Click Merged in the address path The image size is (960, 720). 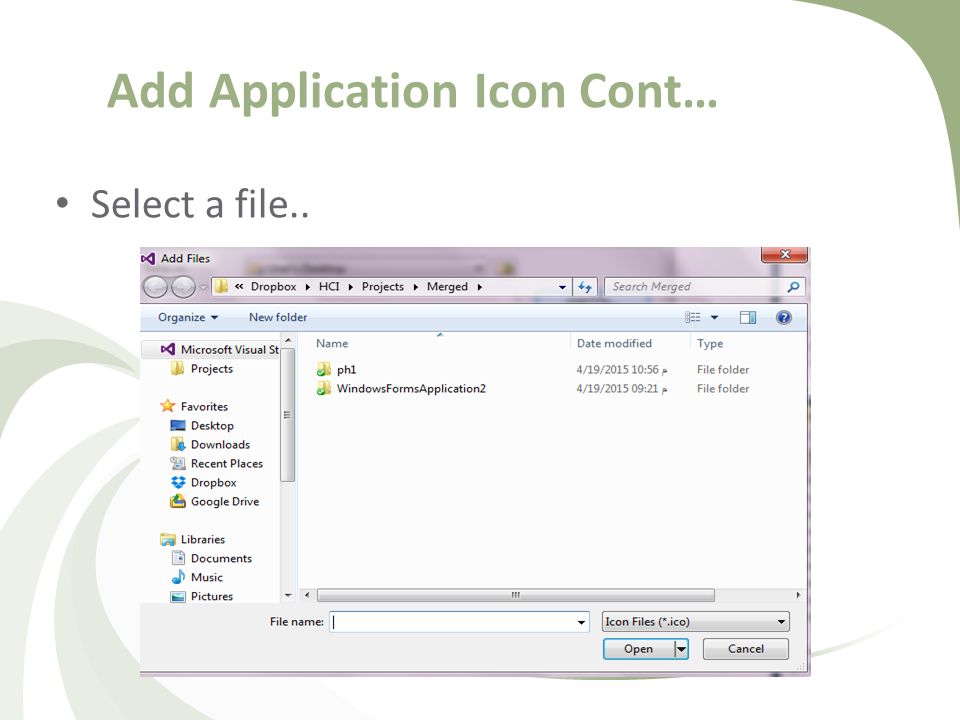[447, 287]
